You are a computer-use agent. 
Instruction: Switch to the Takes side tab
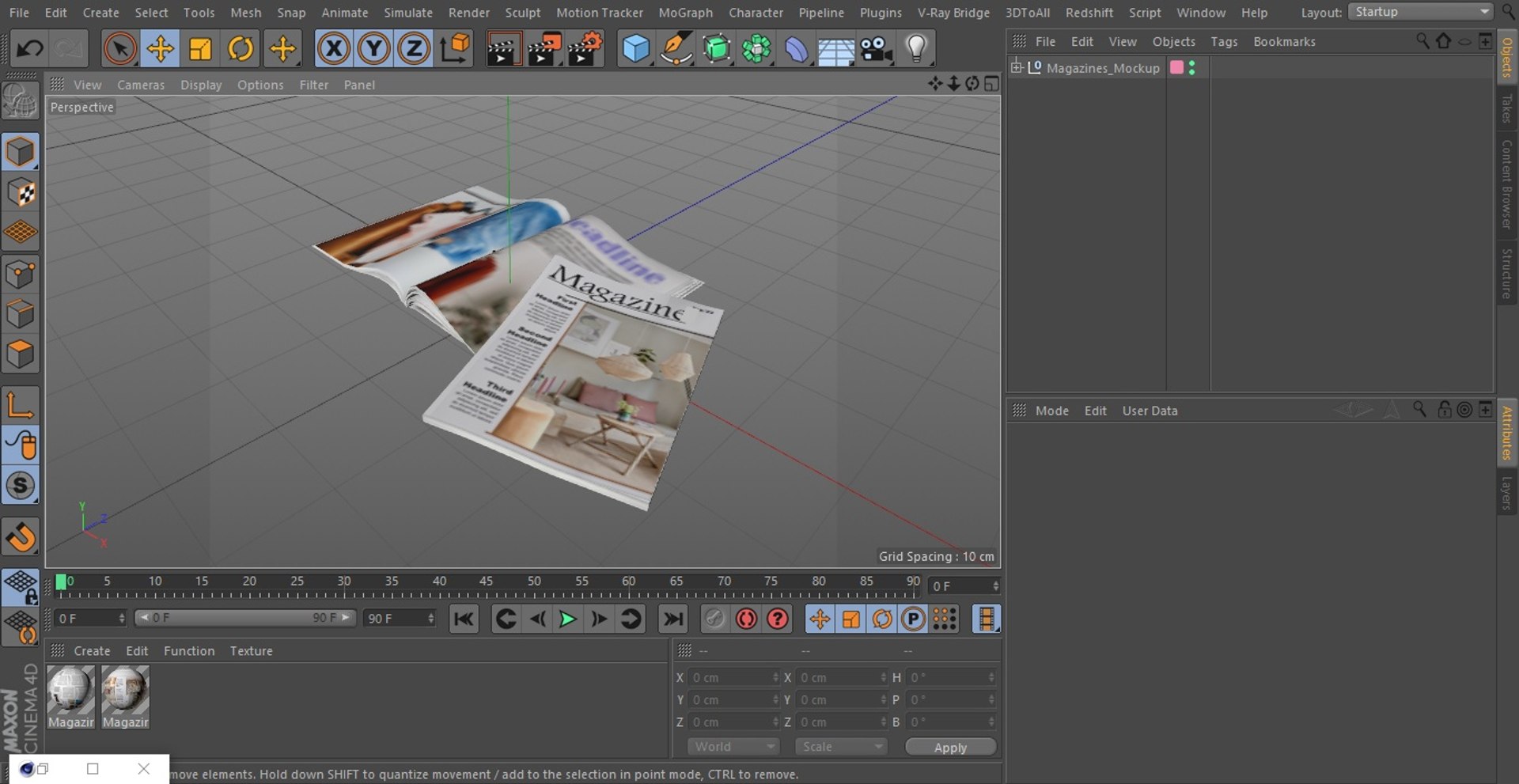pos(1506,108)
